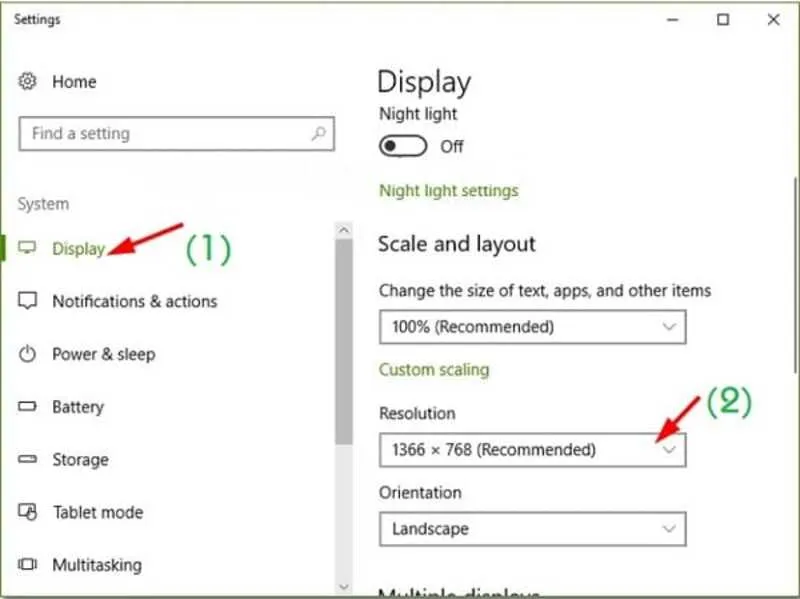Screen dimensions: 800x599
Task: Open the text size scaling dropdown
Action: (532, 327)
